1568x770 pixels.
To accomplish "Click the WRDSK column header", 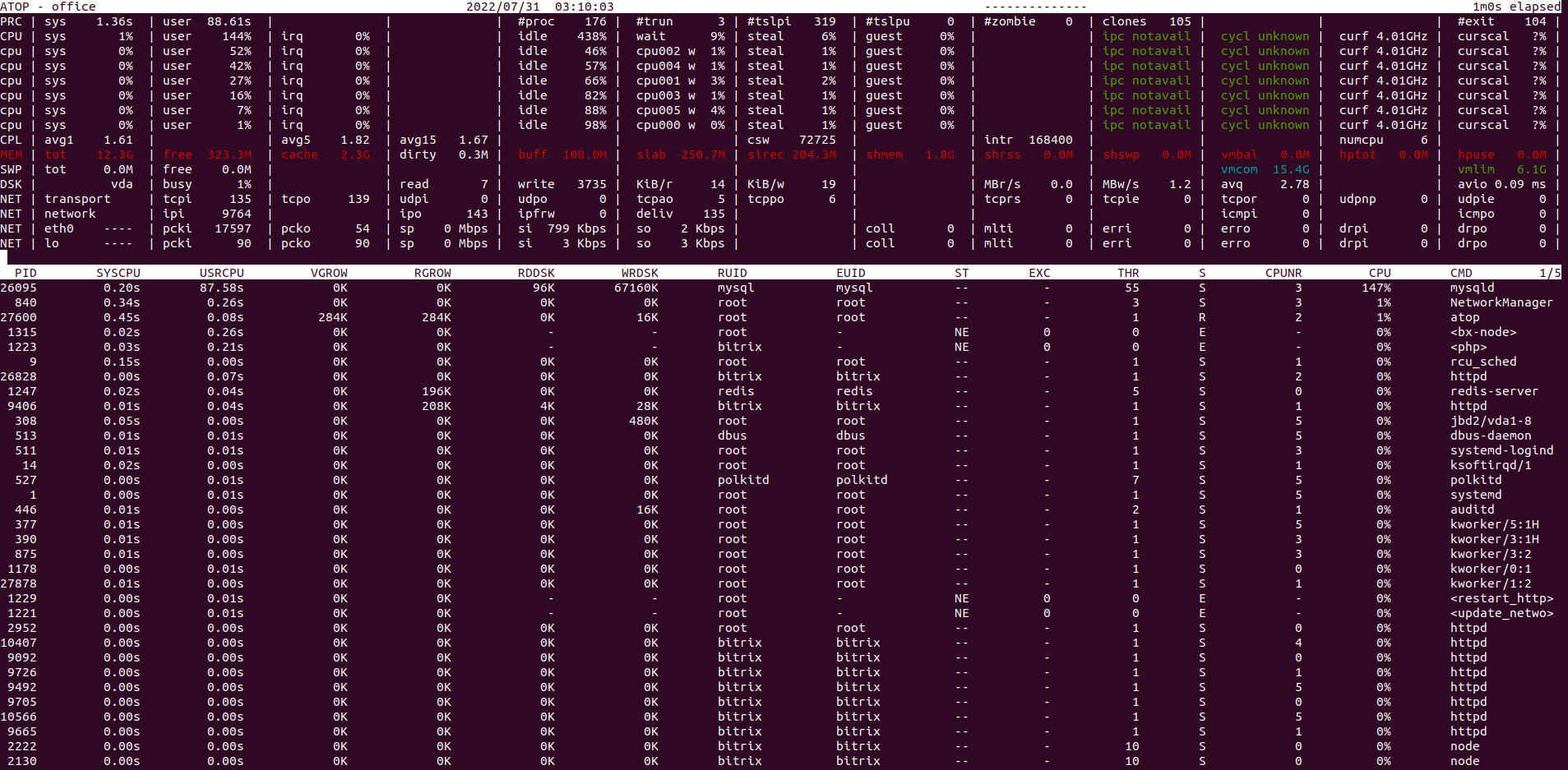I will point(640,273).
